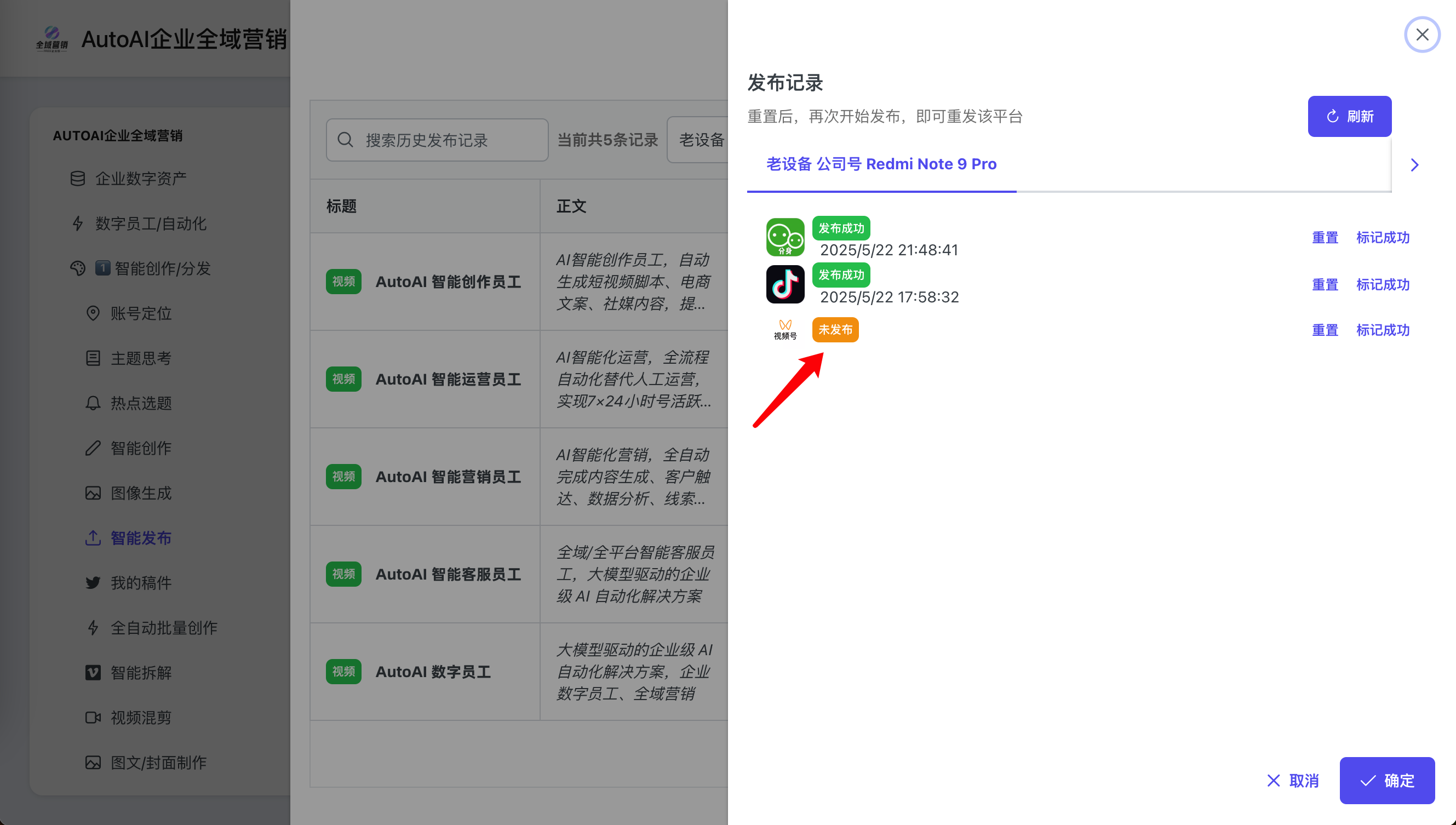Click 标记成功 for the WeChat 分身 row
Image resolution: width=1456 pixels, height=825 pixels.
click(x=1383, y=237)
